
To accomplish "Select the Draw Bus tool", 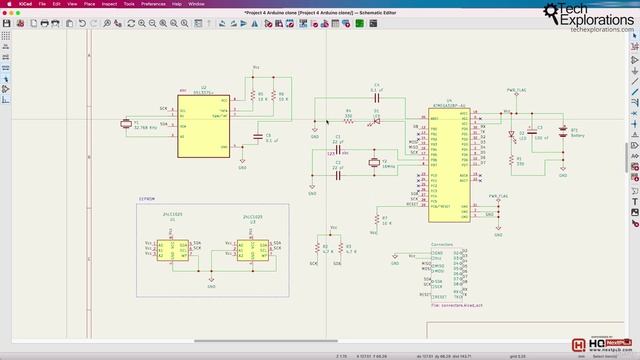I will point(635,92).
